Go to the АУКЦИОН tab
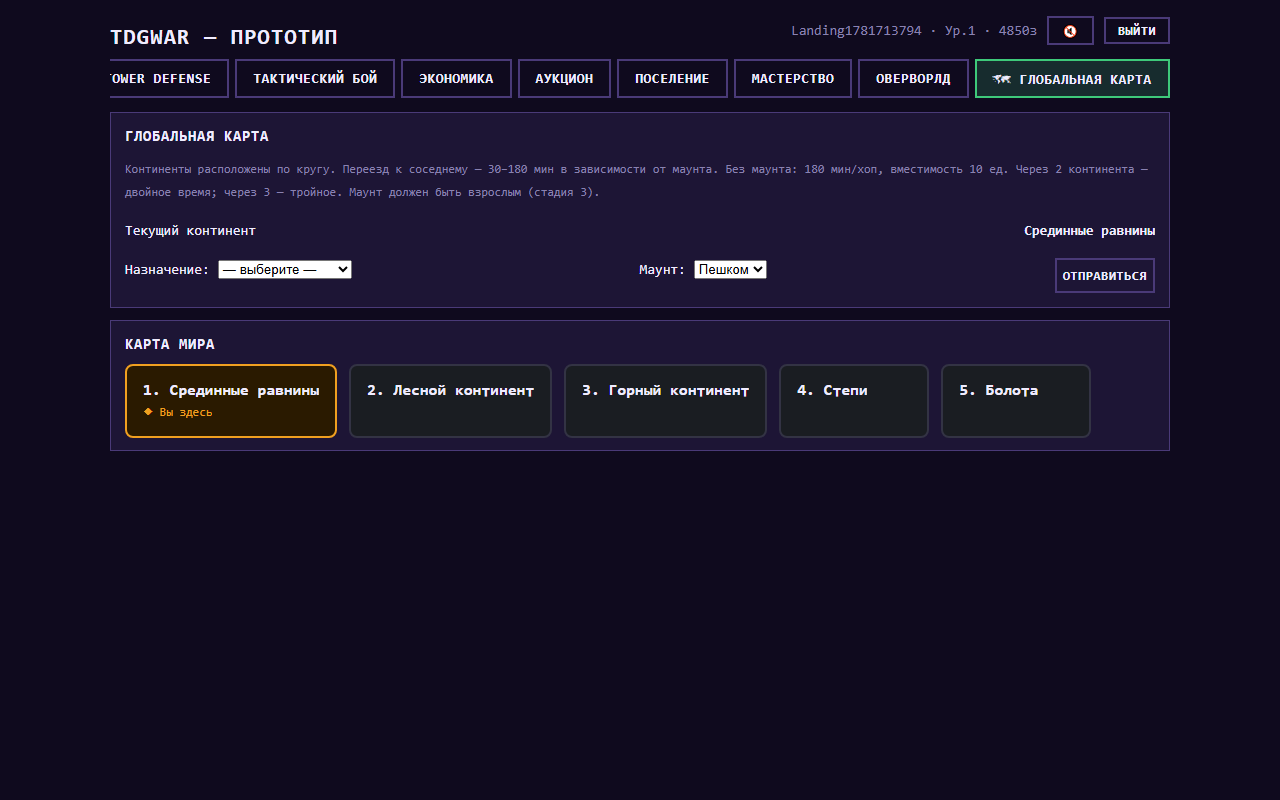The height and width of the screenshot is (800, 1280). tap(564, 79)
